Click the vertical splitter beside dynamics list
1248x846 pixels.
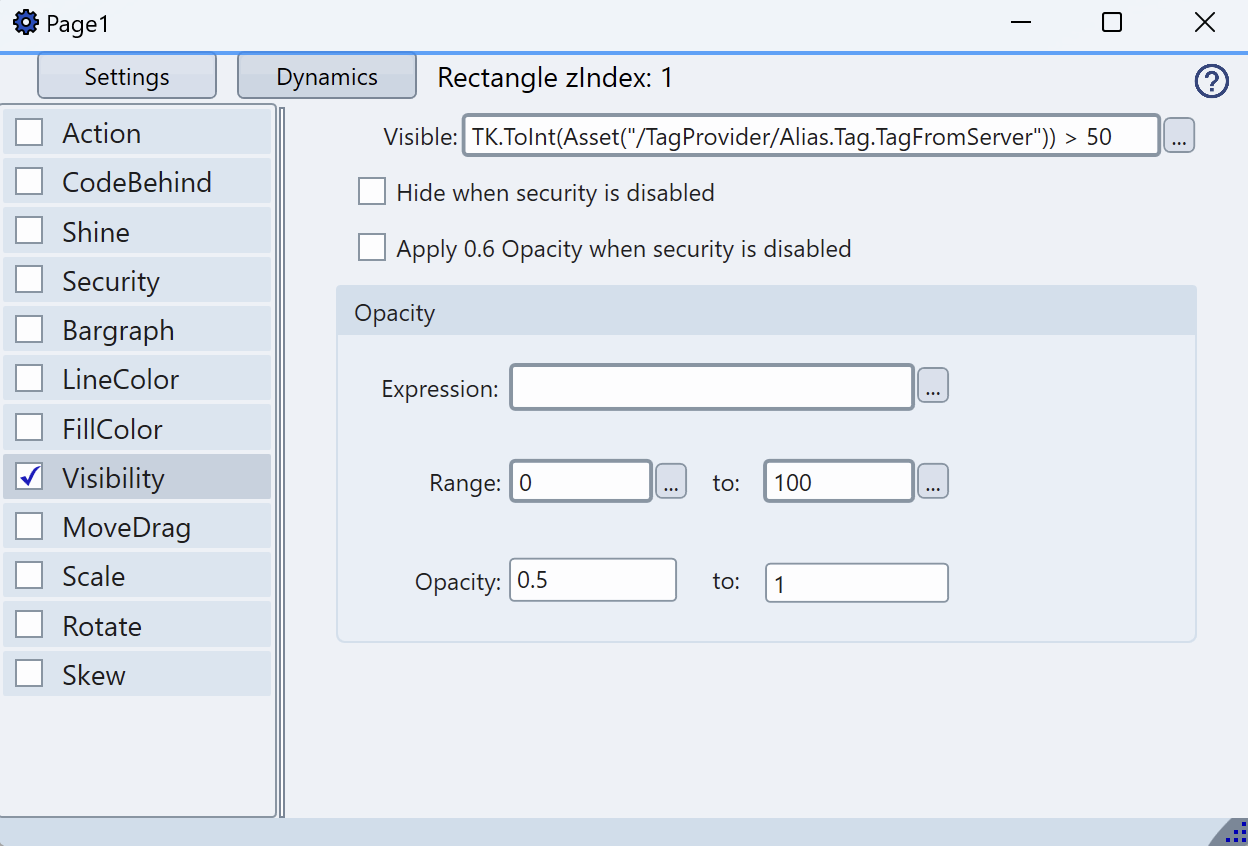281,460
